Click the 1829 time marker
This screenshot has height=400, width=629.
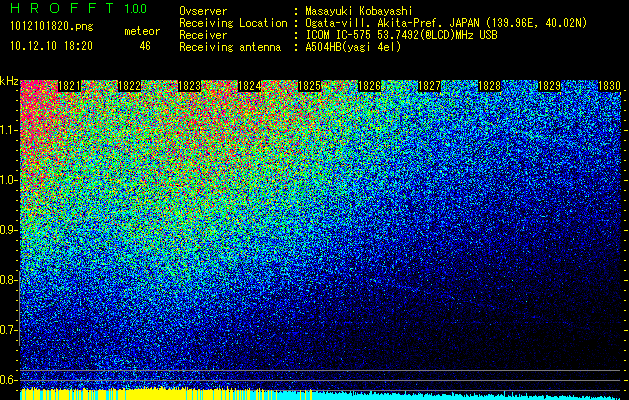tap(549, 86)
